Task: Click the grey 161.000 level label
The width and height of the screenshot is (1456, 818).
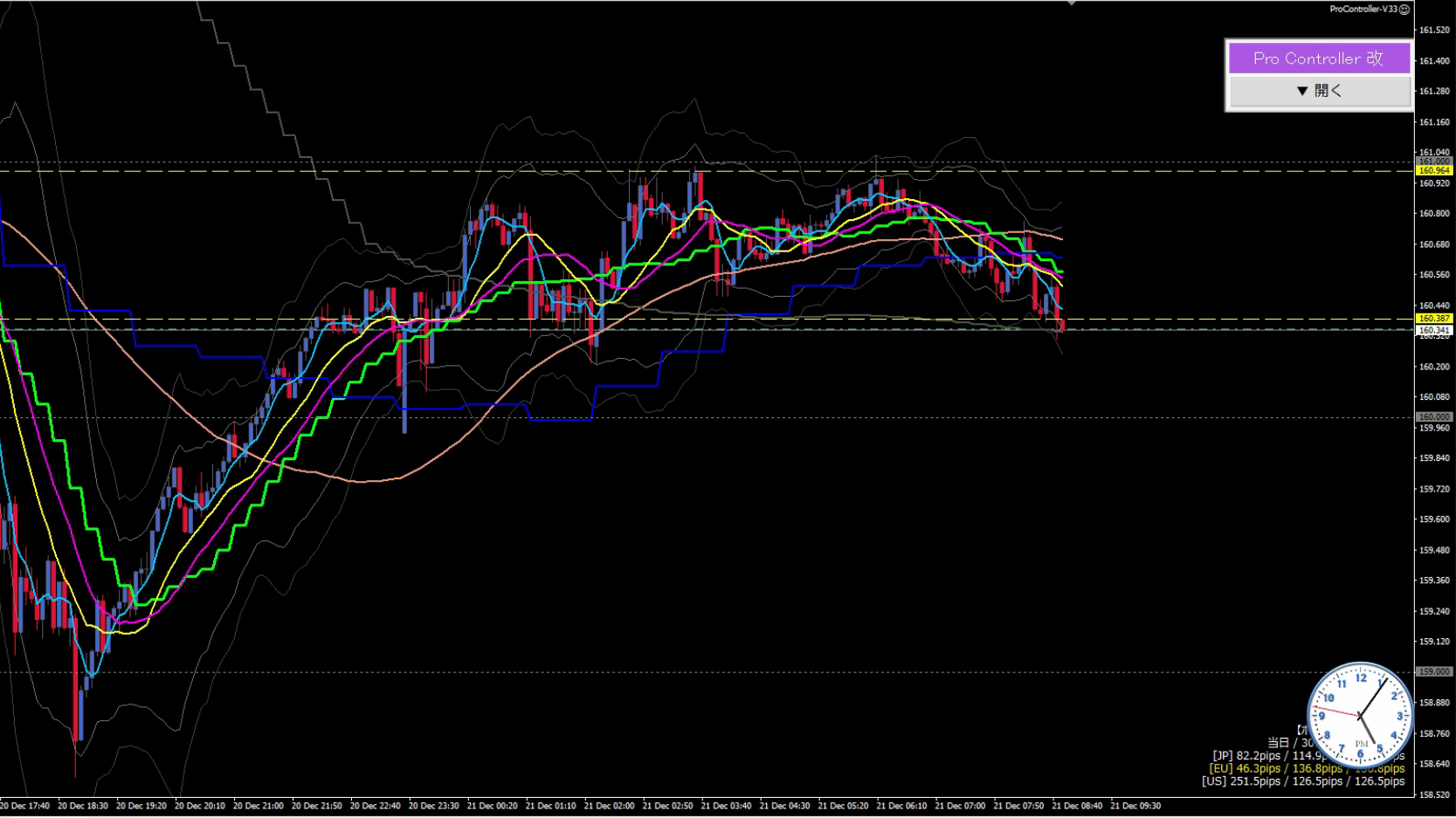Action: click(x=1434, y=162)
